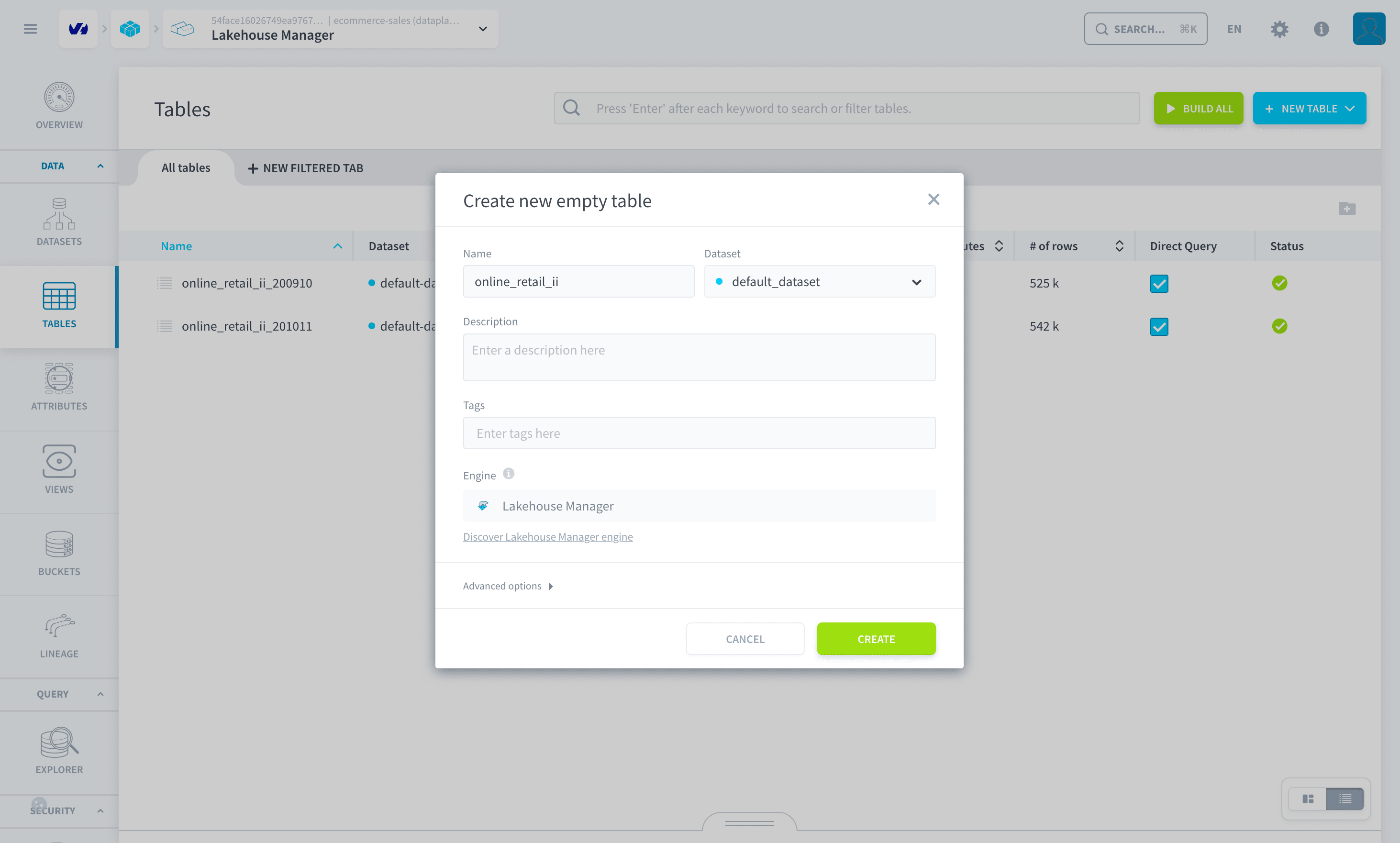Expand Advanced options

click(x=508, y=586)
